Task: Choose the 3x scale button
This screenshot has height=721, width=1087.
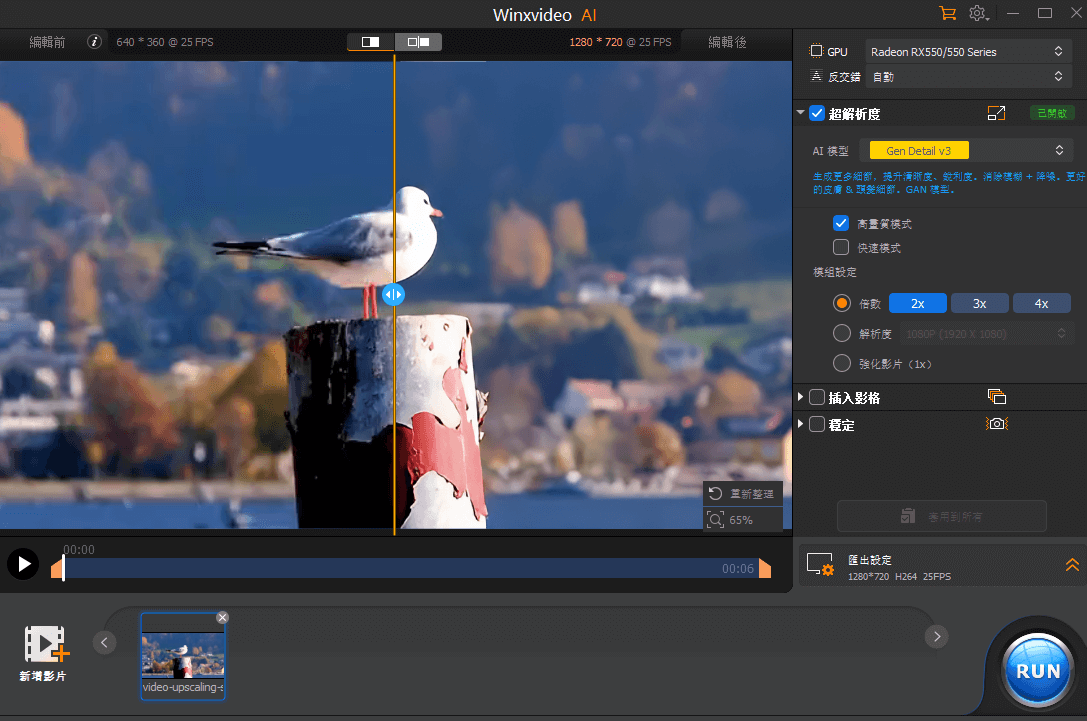Action: coord(979,304)
